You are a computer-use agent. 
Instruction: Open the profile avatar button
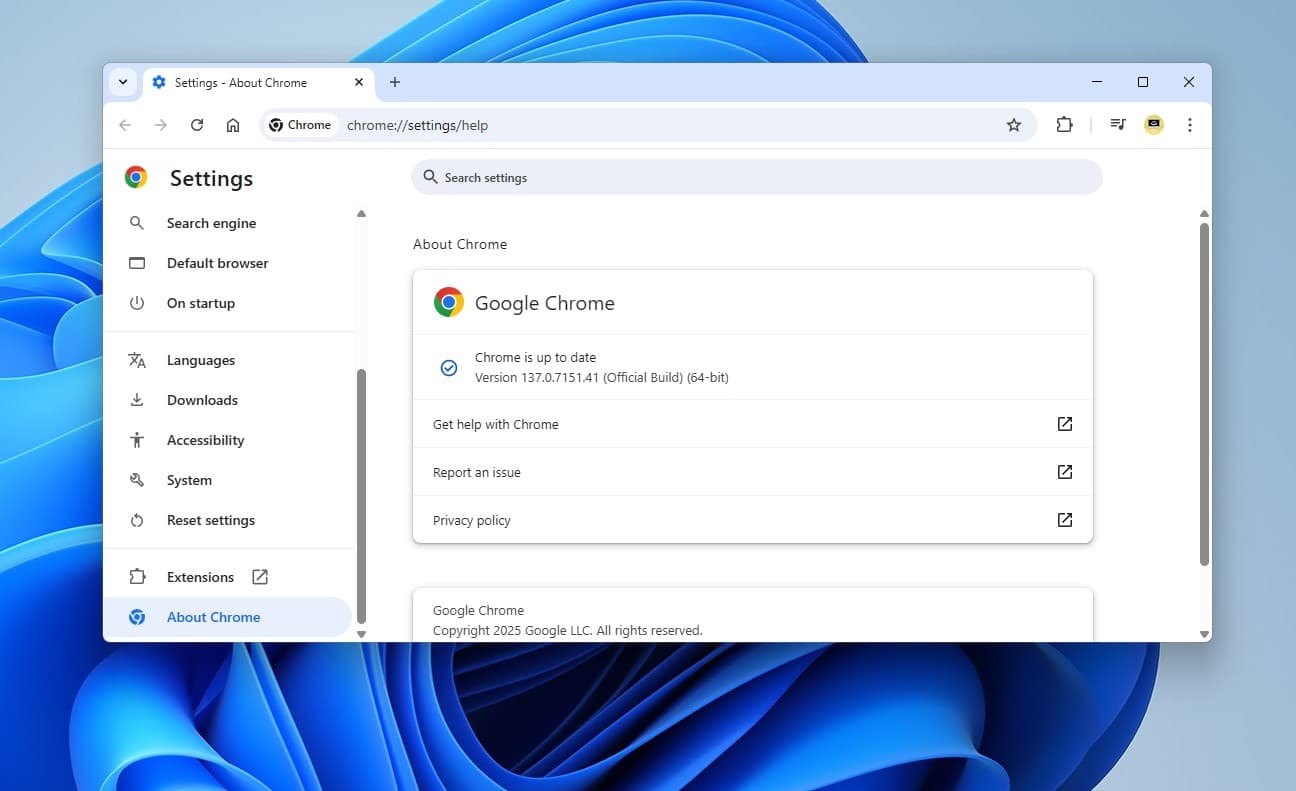click(1154, 125)
